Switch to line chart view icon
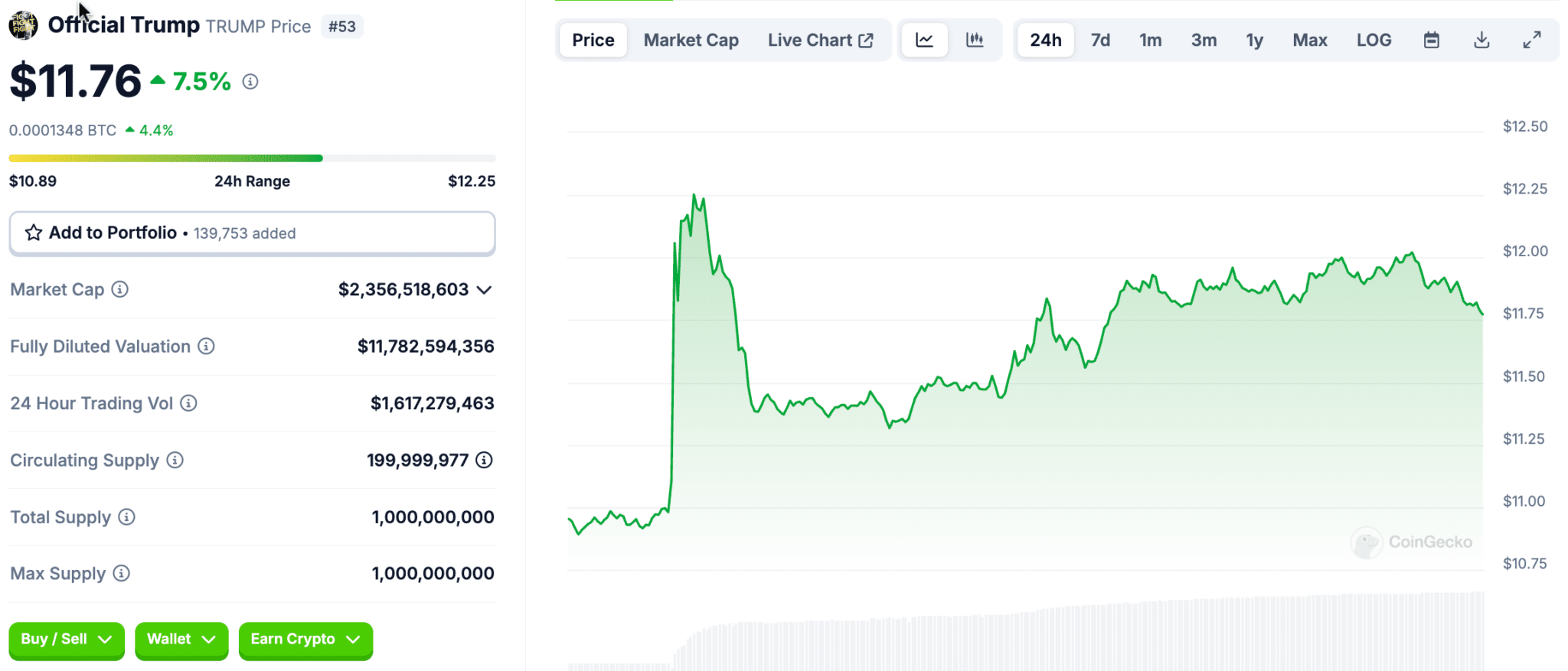Screen dimensions: 1568x671 click(925, 40)
